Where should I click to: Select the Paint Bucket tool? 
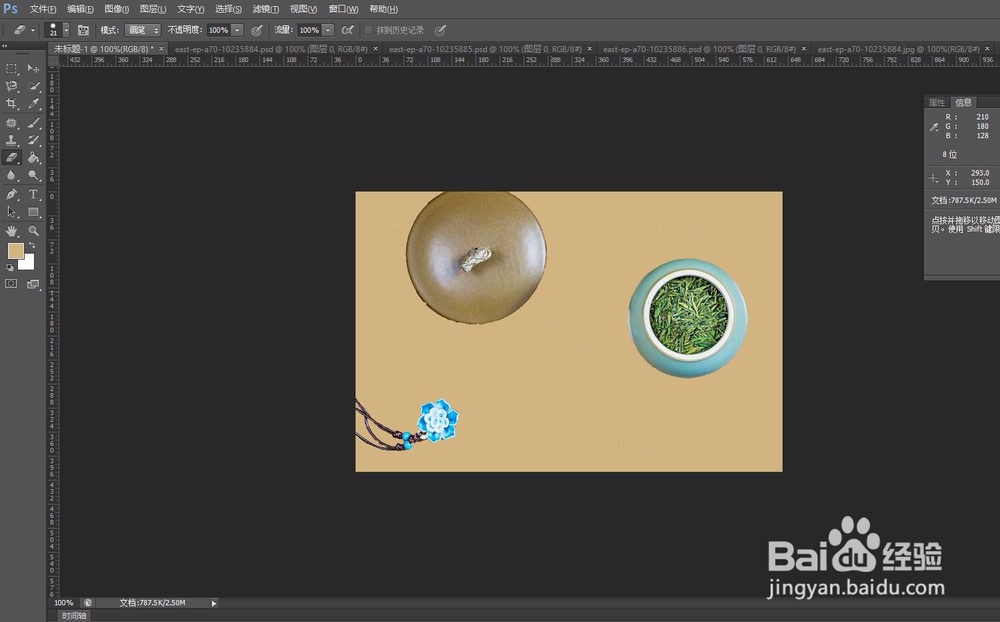pyautogui.click(x=33, y=158)
